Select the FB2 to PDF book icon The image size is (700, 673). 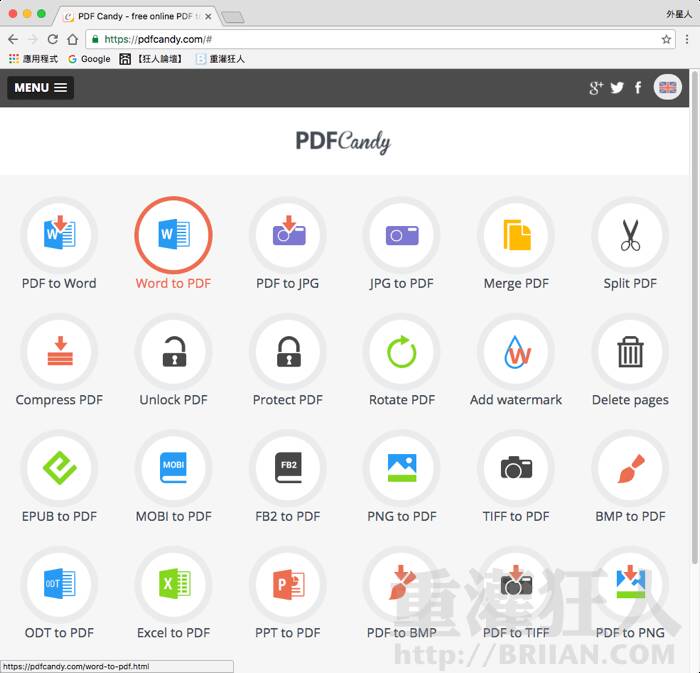pos(288,468)
